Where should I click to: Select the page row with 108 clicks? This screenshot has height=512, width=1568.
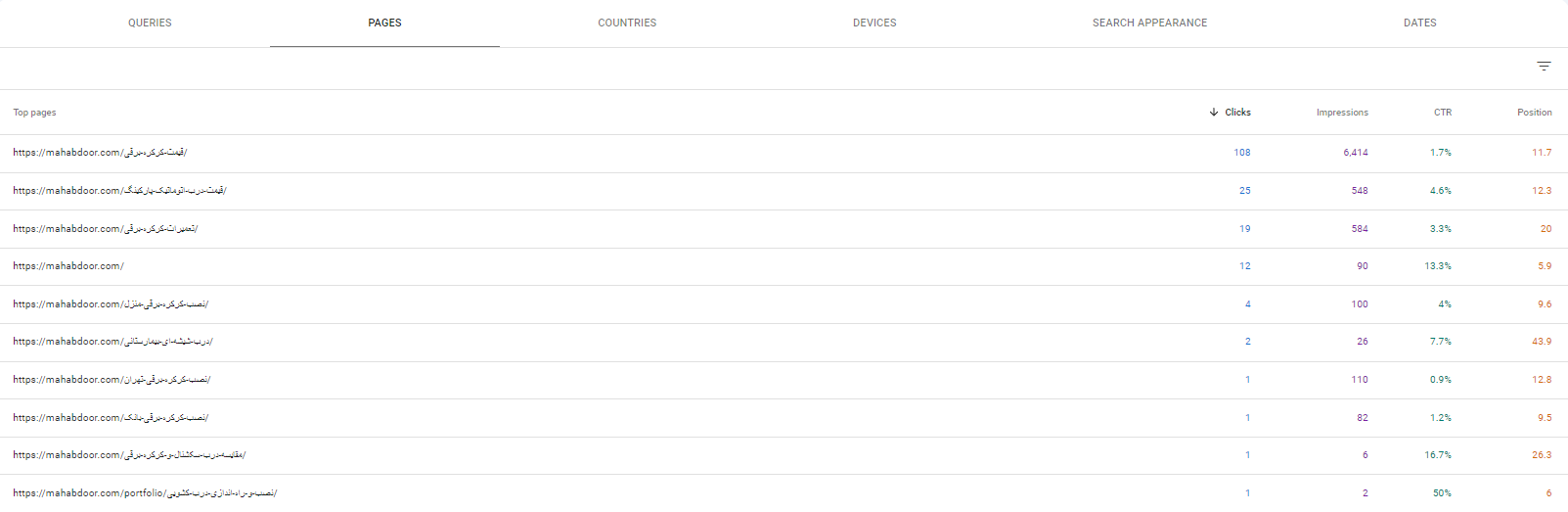click(784, 153)
